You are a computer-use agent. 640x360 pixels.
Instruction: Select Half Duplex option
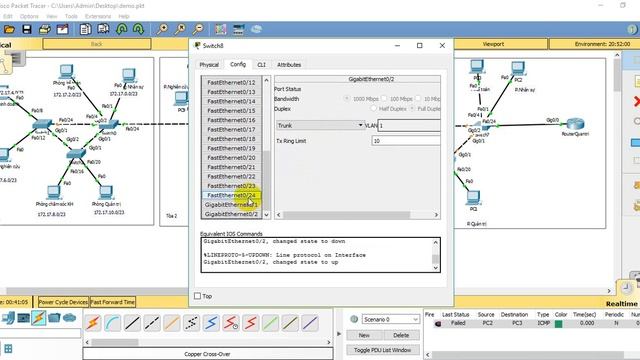coord(373,109)
